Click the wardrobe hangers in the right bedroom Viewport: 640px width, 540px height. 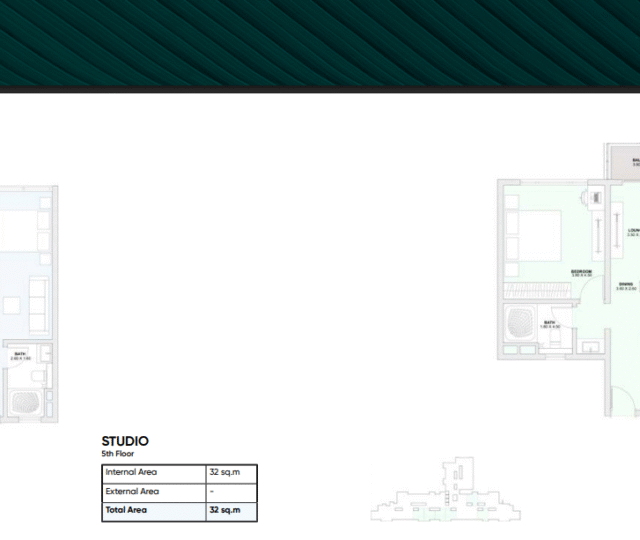coord(539,292)
